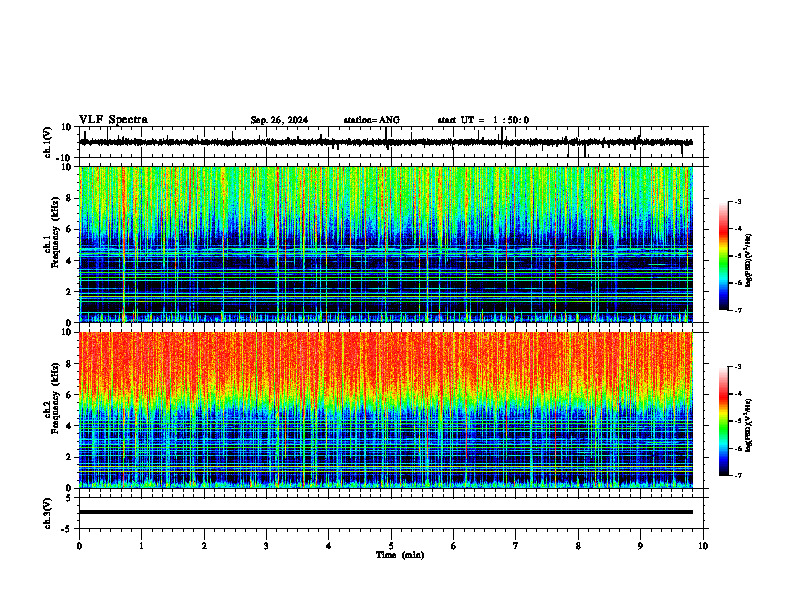Click the time axis tick label "9"

pos(640,546)
